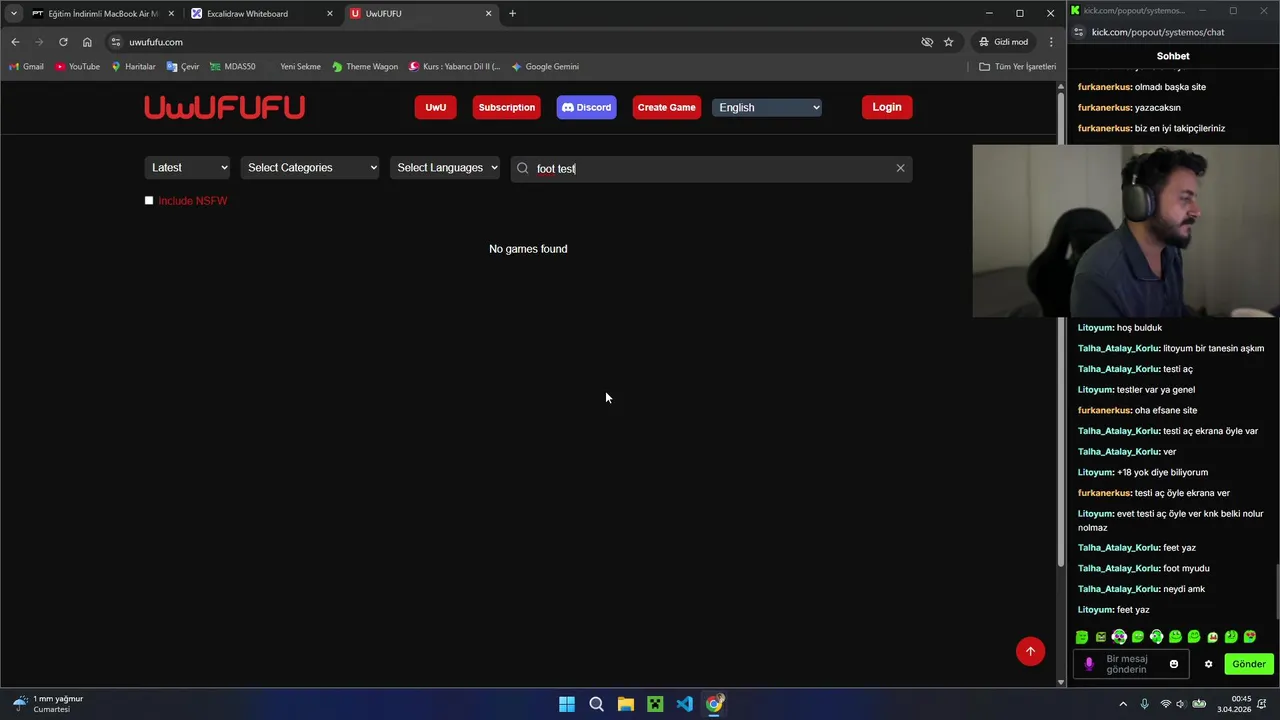Open the English language dropdown
The image size is (1280, 720).
pyautogui.click(x=767, y=107)
